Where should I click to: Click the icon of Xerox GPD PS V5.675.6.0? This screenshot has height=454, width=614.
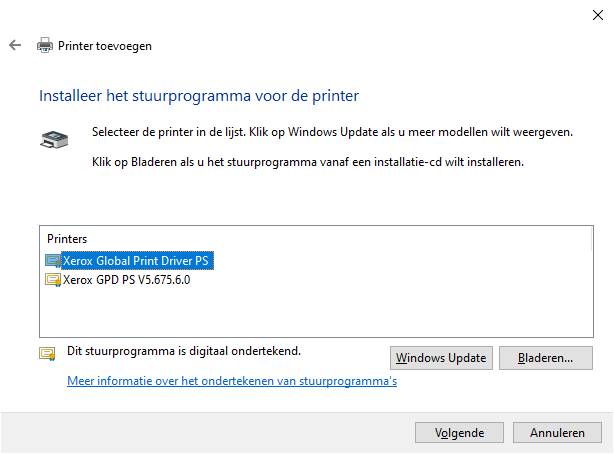coord(53,280)
